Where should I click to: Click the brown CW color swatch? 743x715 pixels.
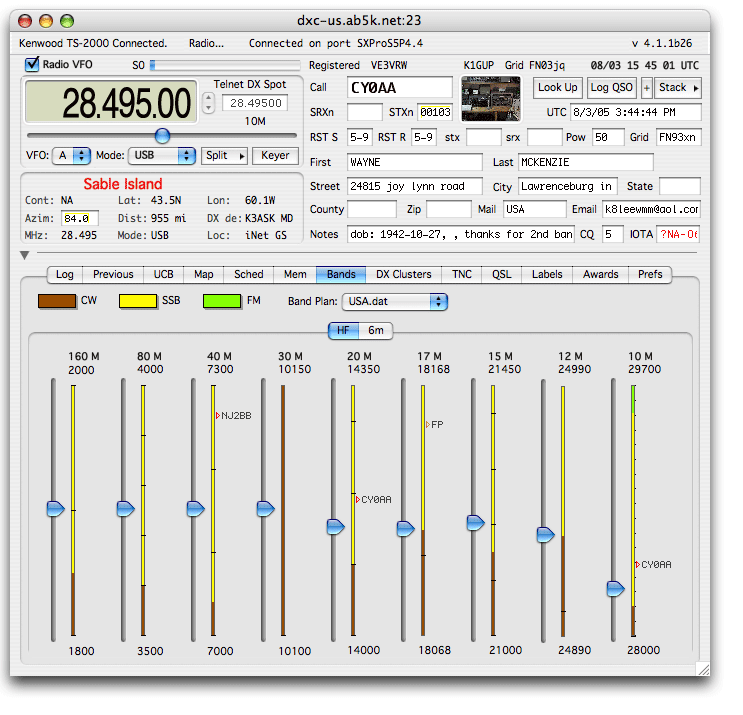56,301
